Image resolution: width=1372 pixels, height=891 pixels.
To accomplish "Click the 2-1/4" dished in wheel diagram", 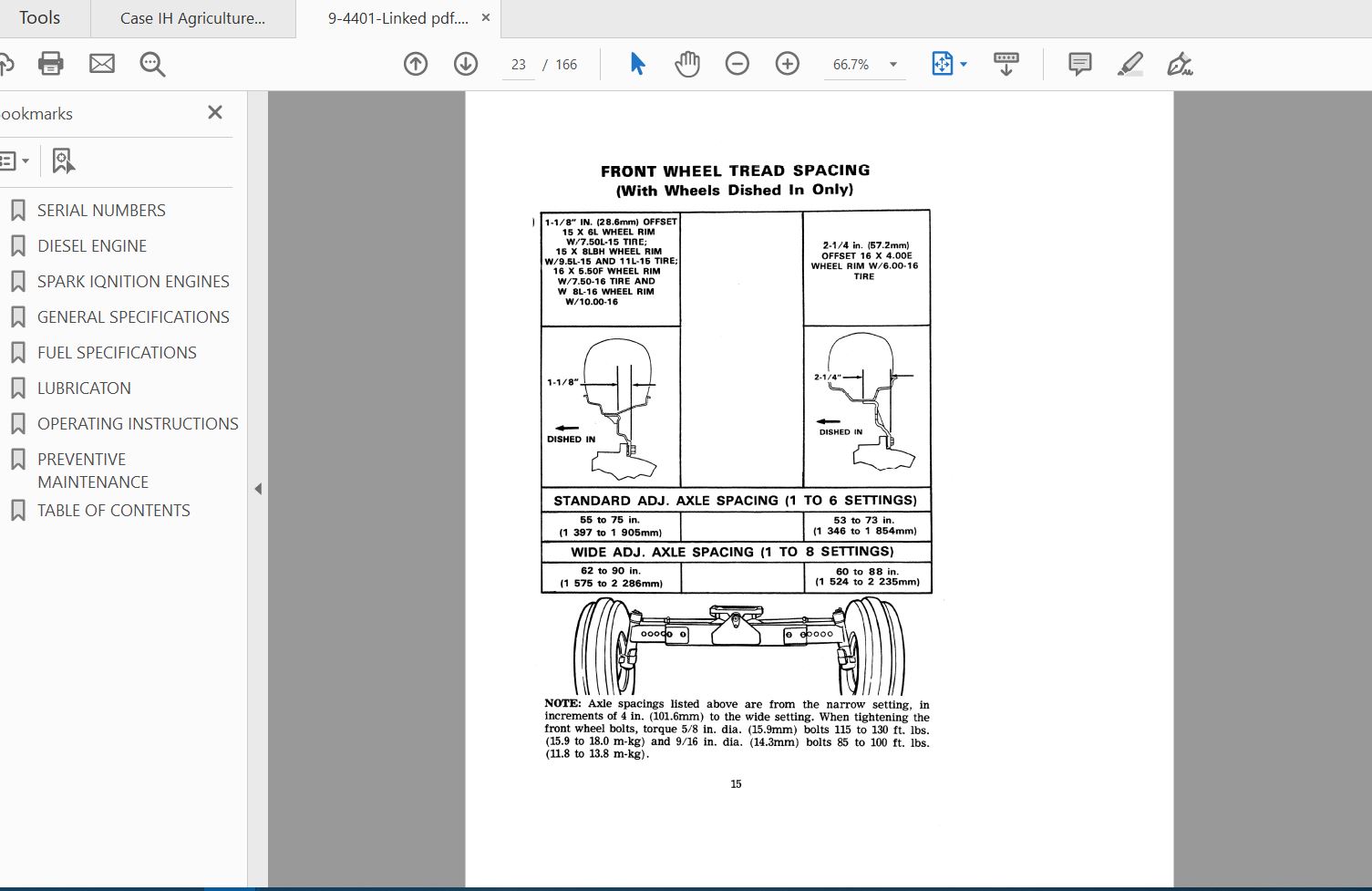I will [x=867, y=407].
